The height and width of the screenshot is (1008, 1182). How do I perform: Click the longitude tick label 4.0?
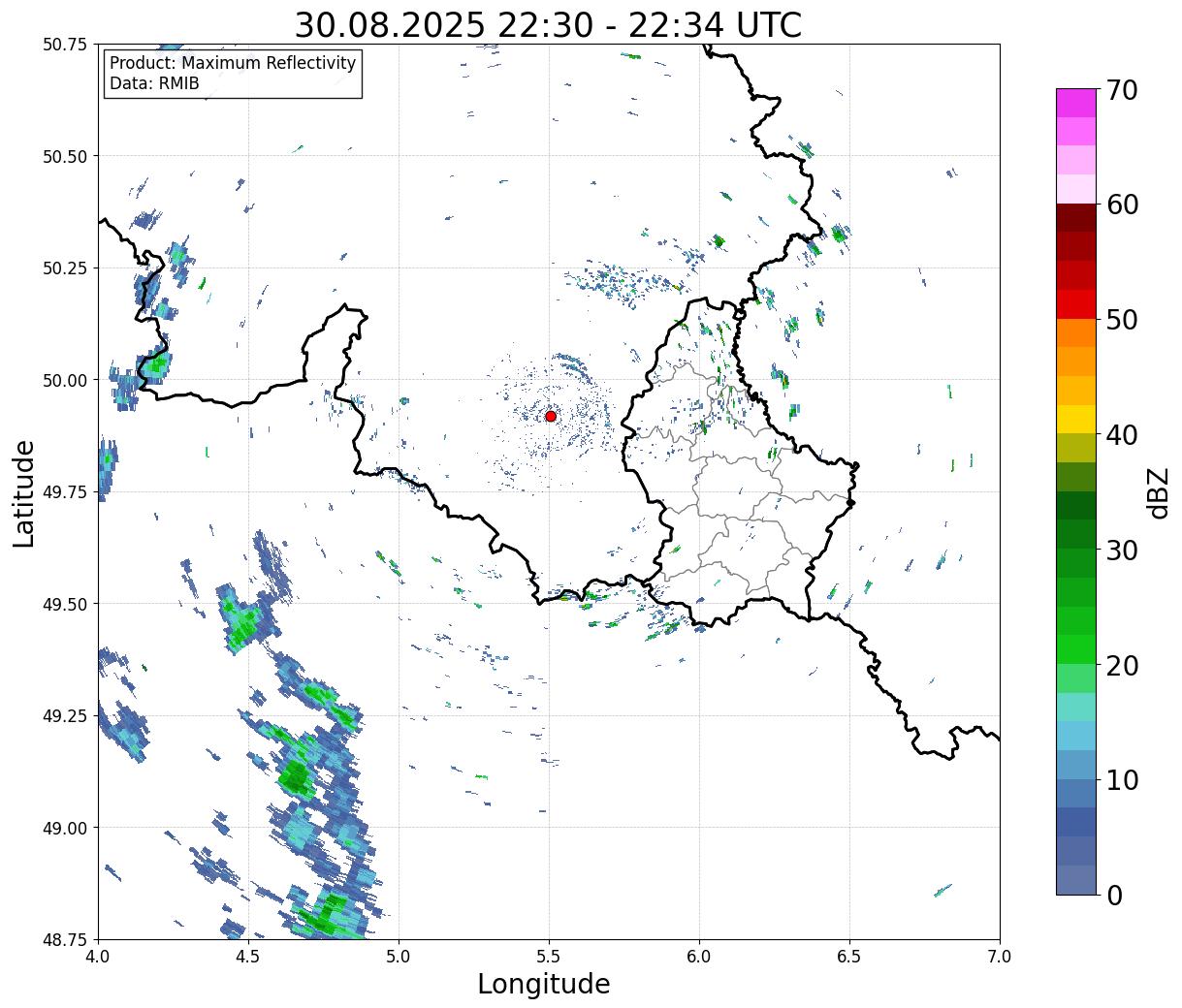coord(98,957)
